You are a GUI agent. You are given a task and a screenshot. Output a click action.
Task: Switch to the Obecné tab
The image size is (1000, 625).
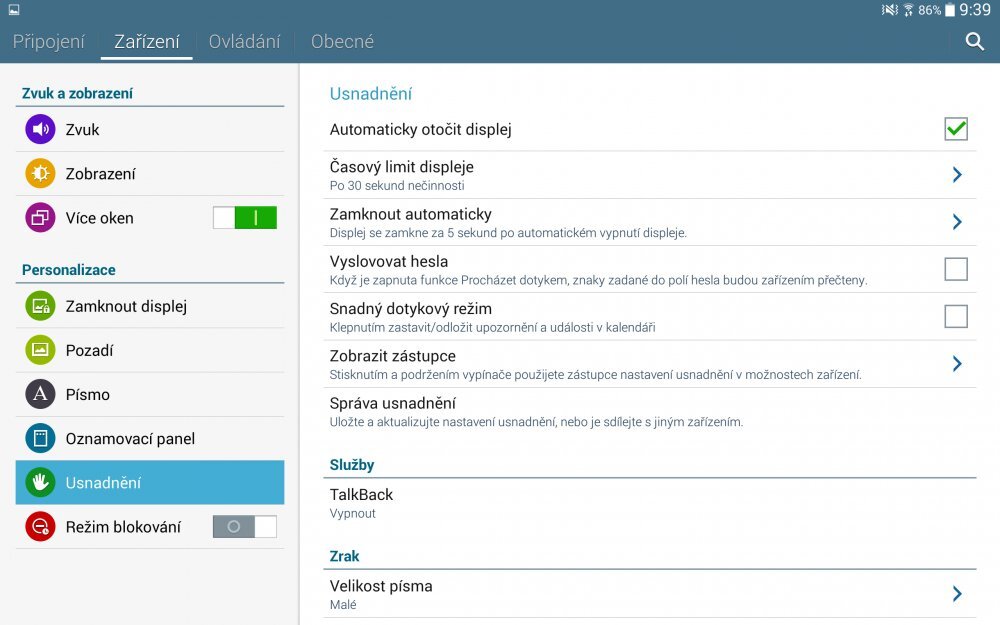pyautogui.click(x=342, y=42)
